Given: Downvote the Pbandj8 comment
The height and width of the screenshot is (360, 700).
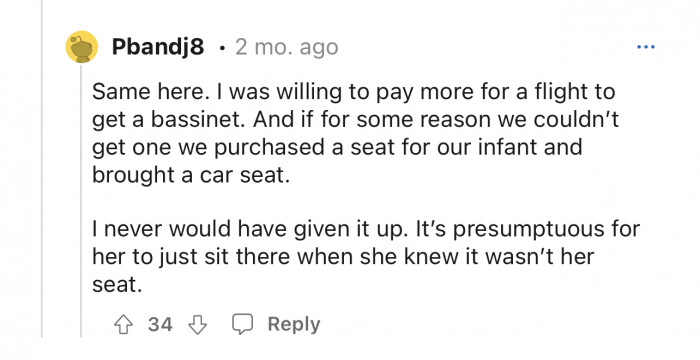Looking at the screenshot, I should point(197,325).
